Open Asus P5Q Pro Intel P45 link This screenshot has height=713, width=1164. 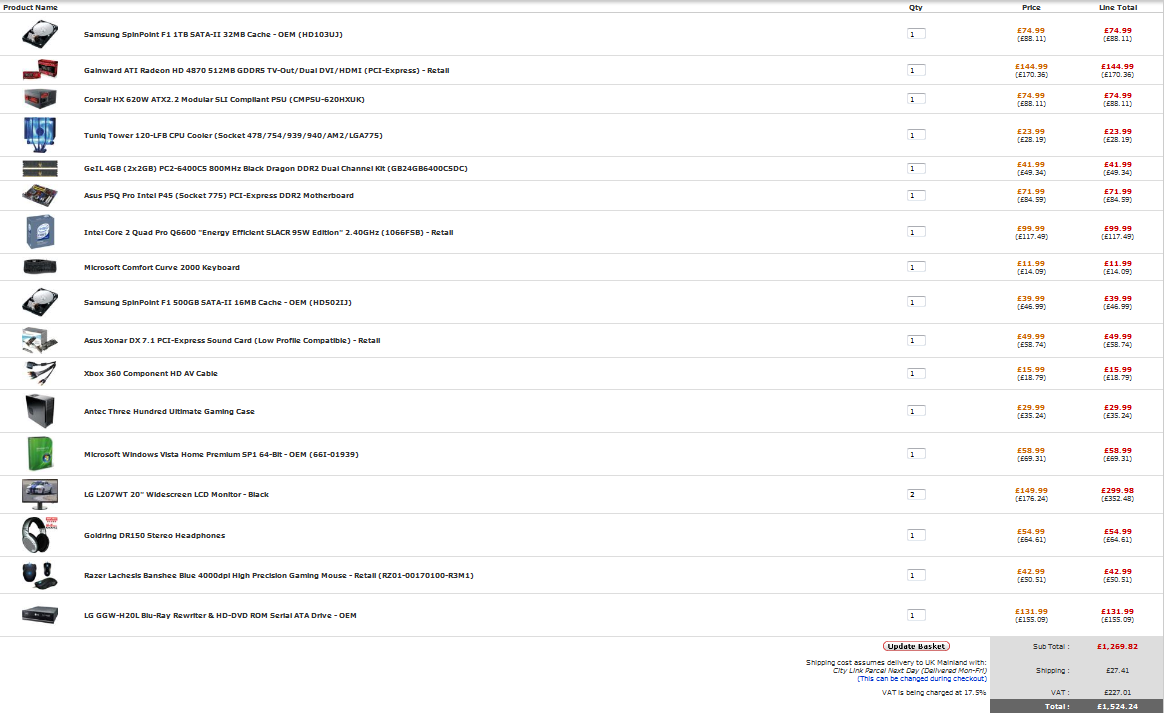(x=219, y=196)
